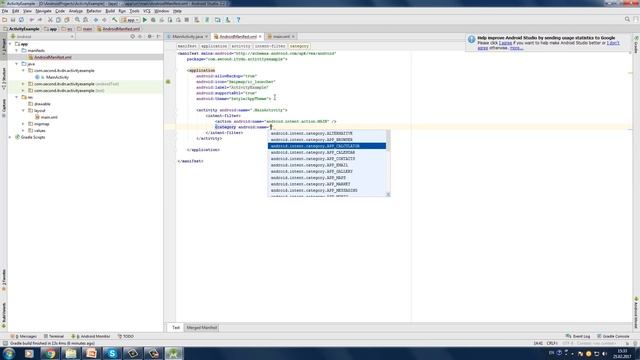Open Chrome from the taskbar
The height and width of the screenshot is (360, 640).
50,353
